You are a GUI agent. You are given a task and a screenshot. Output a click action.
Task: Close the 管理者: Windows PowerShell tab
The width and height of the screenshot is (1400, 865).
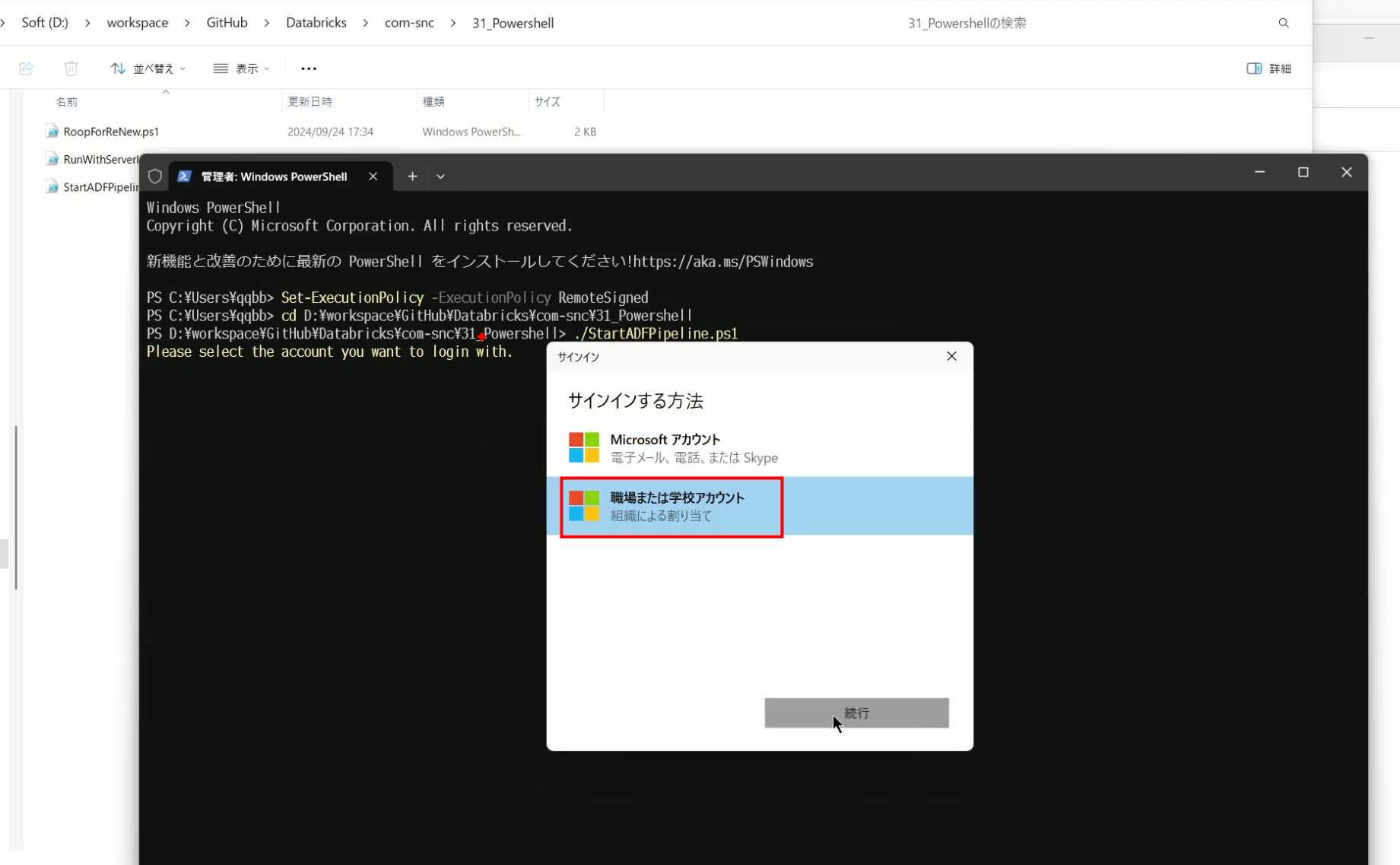(373, 176)
